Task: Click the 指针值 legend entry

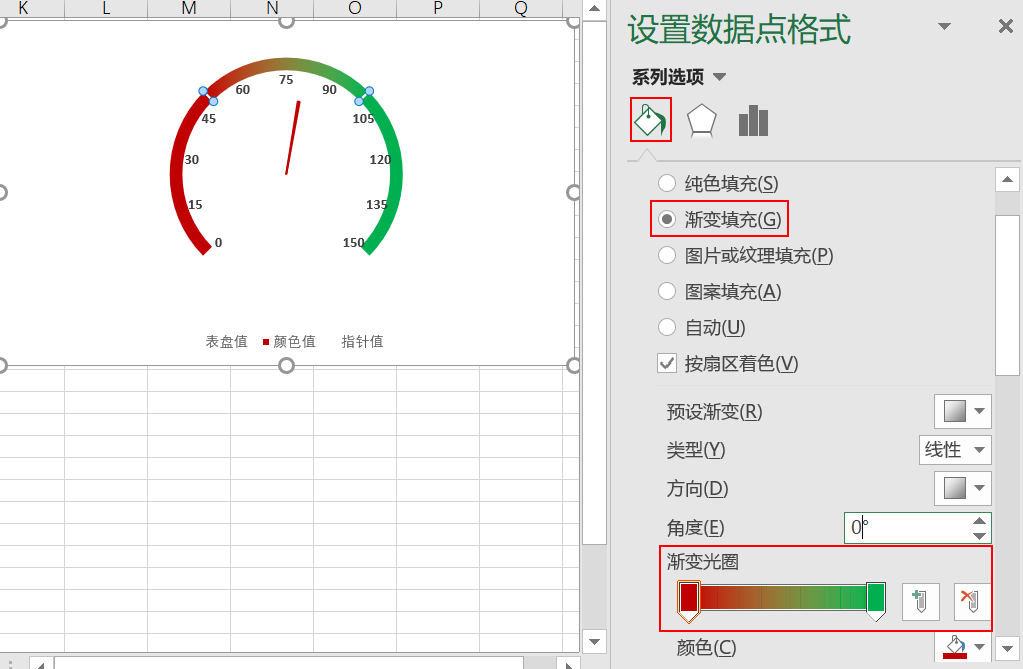Action: (x=362, y=341)
